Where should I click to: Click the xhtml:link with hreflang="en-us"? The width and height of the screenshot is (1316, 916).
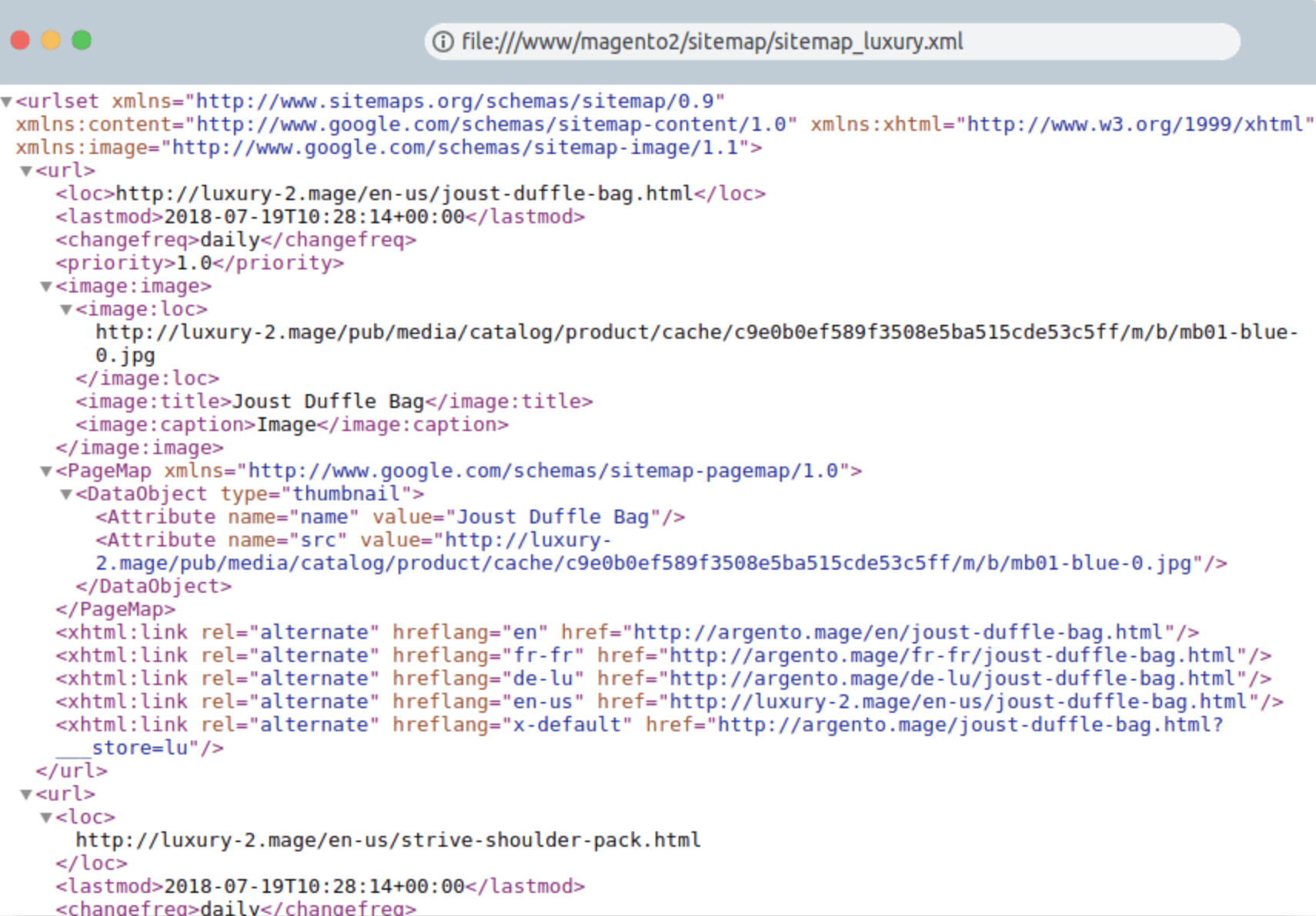670,702
